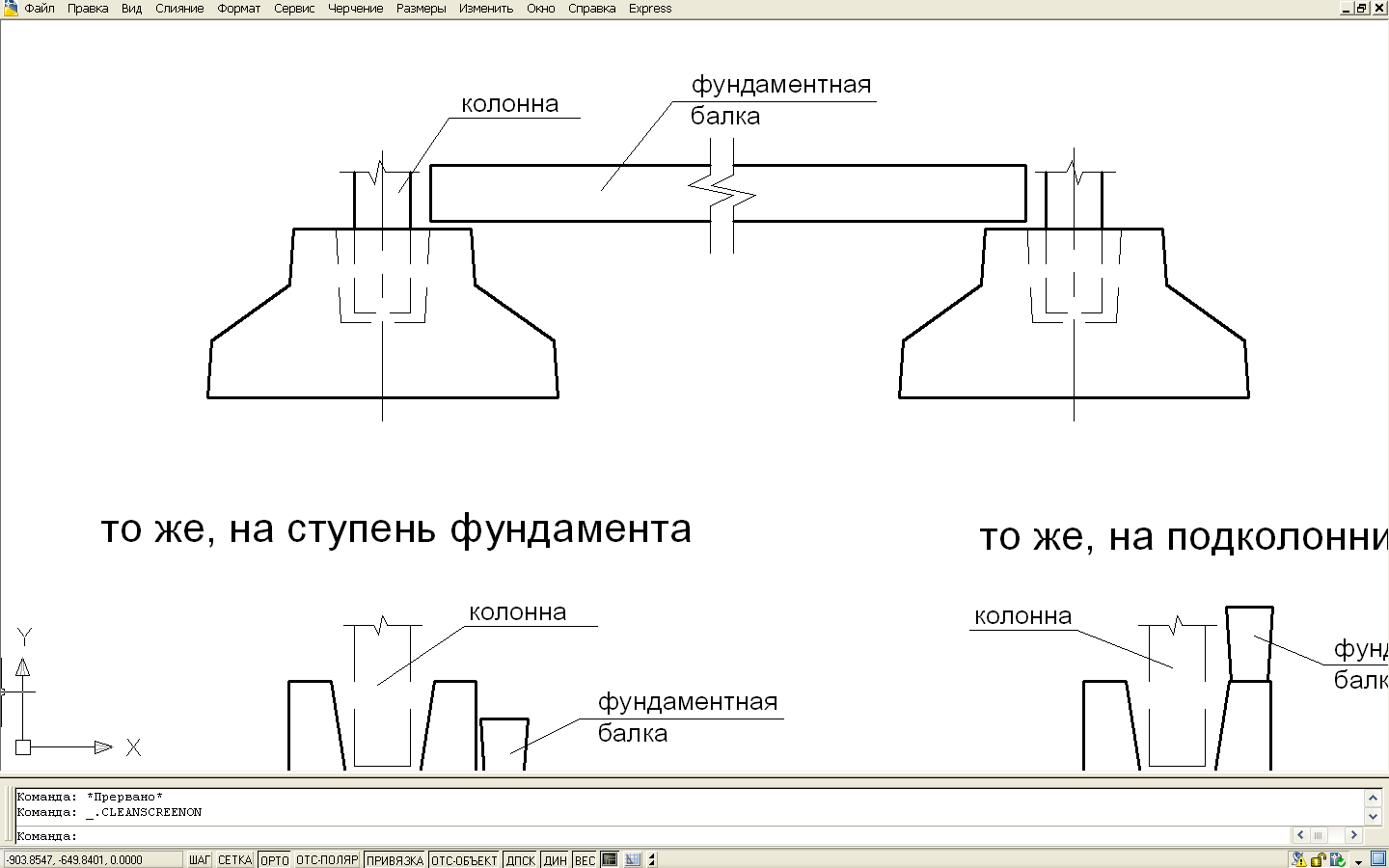This screenshot has width=1389, height=868.
Task: Select the 'то же, на подколонни' heading text
Action: [1184, 537]
